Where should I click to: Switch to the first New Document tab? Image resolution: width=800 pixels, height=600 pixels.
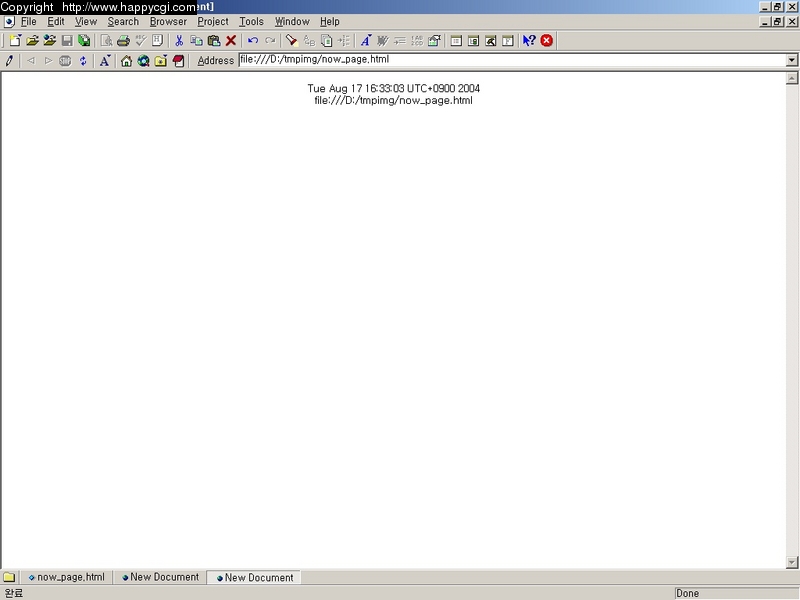pos(160,577)
